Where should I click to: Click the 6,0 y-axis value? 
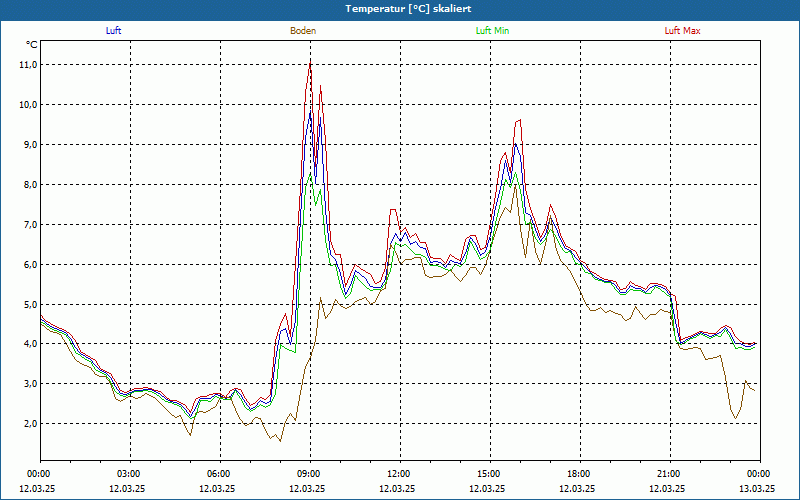coord(30,264)
